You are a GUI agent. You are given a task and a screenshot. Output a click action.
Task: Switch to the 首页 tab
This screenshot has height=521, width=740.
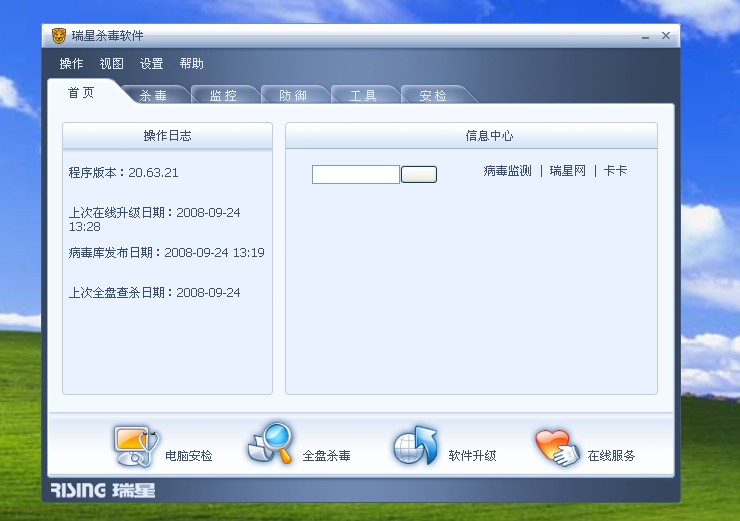coord(81,92)
